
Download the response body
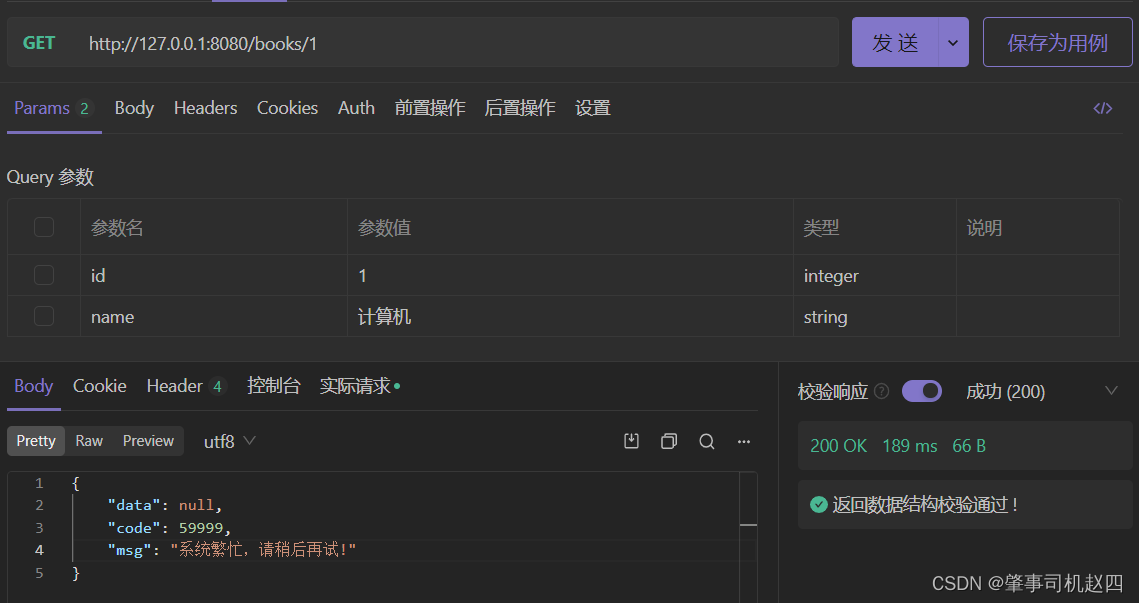click(631, 441)
